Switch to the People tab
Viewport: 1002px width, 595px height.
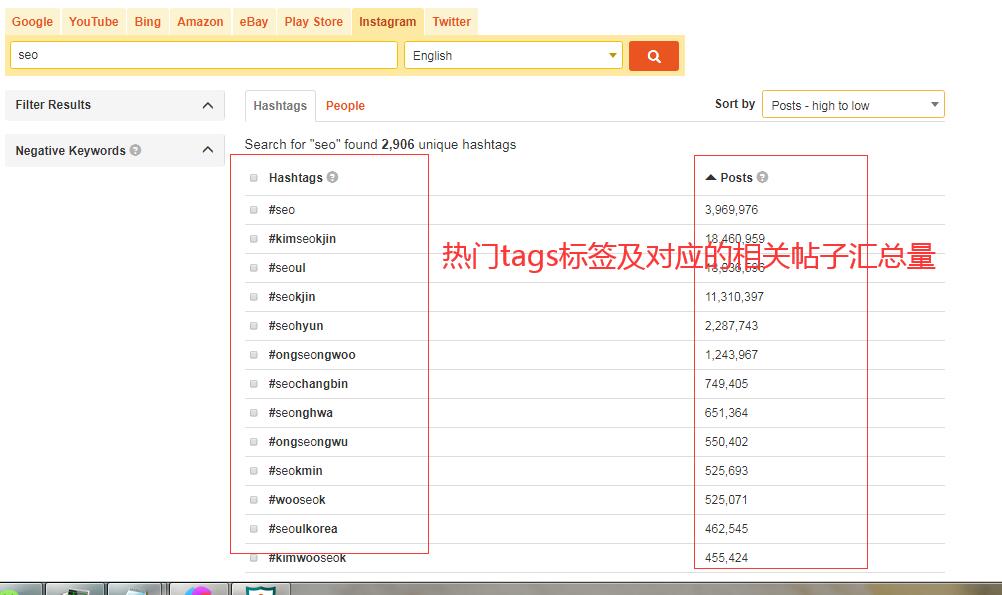click(345, 105)
